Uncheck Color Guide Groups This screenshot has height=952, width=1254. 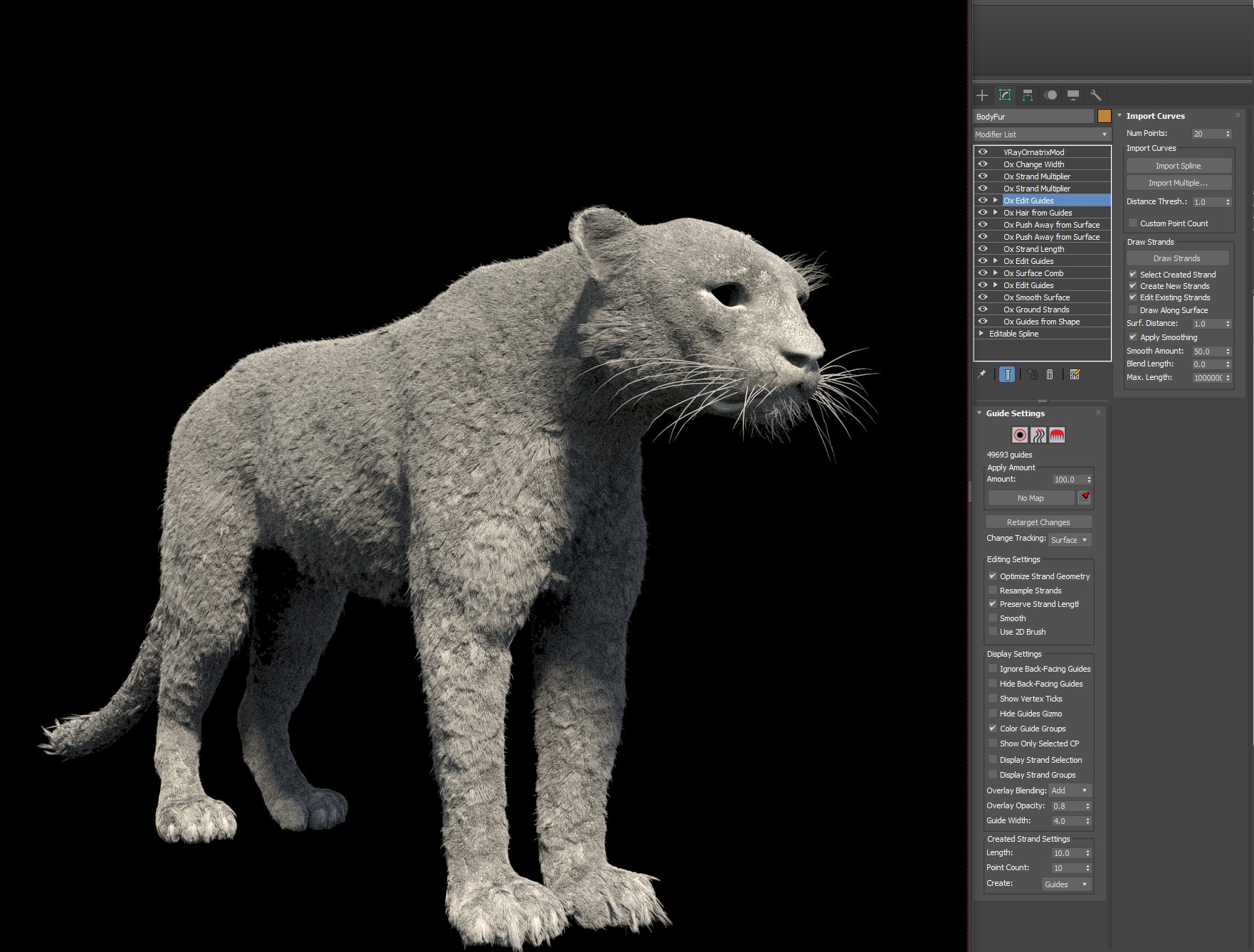993,729
